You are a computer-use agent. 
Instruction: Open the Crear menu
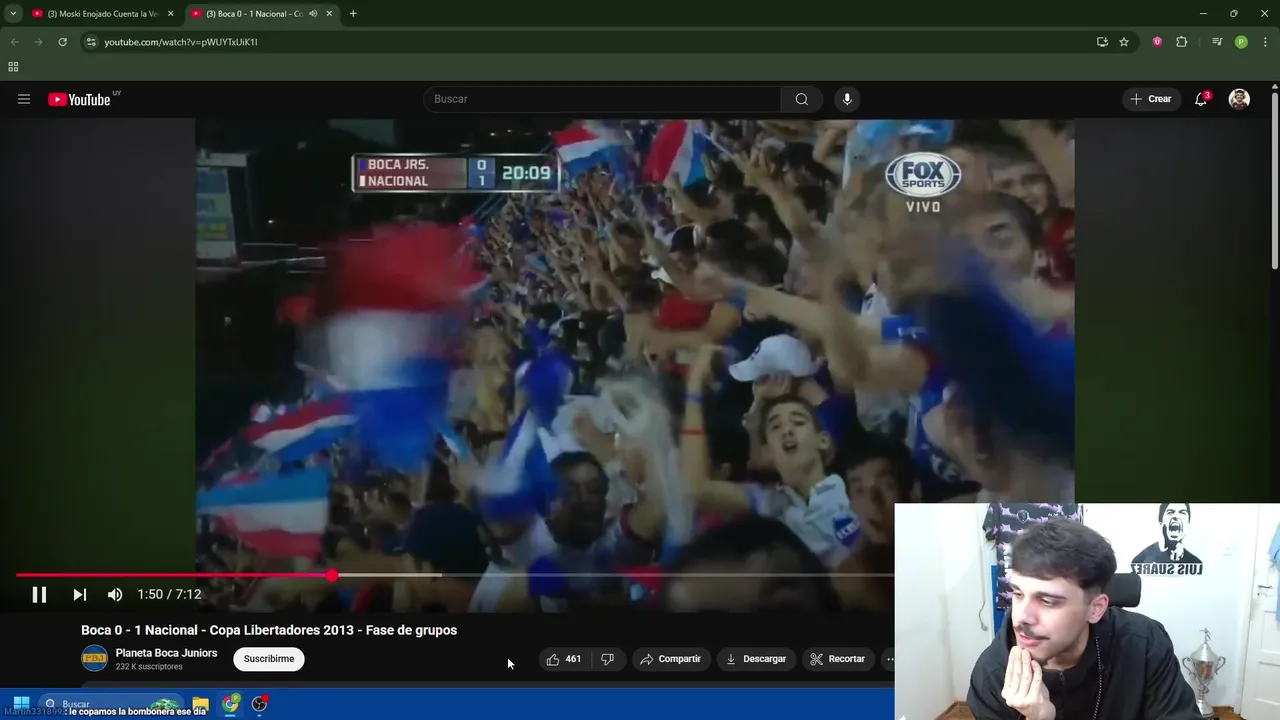[x=1151, y=99]
